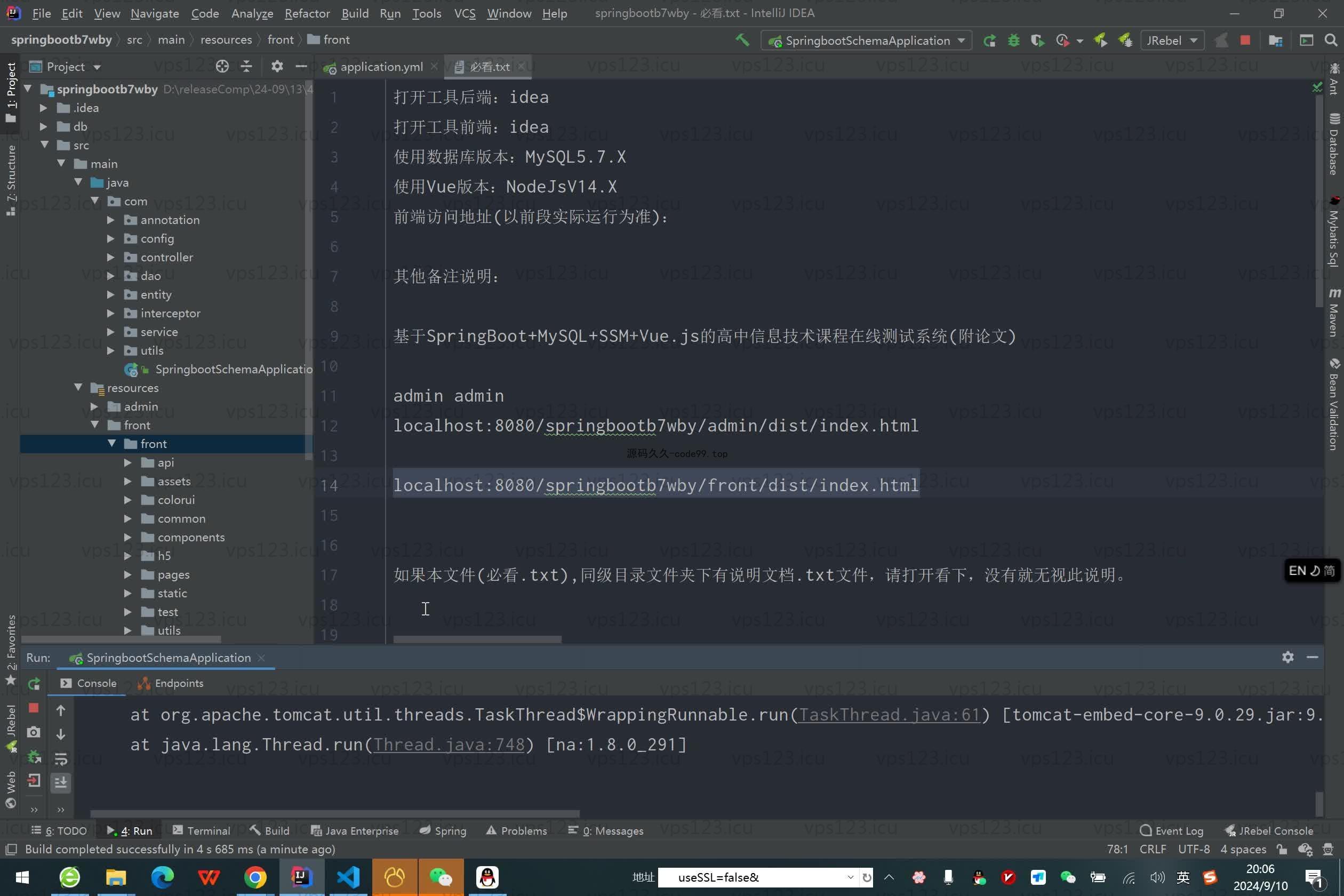Select the SpringbootSchemaApplication class in tree

tap(234, 370)
